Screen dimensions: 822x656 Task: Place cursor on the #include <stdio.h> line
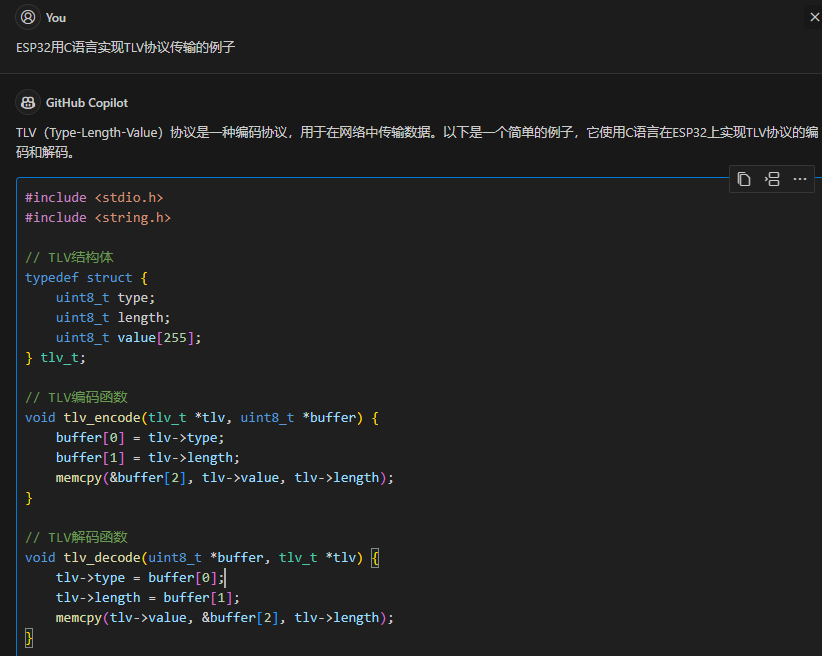coord(94,198)
